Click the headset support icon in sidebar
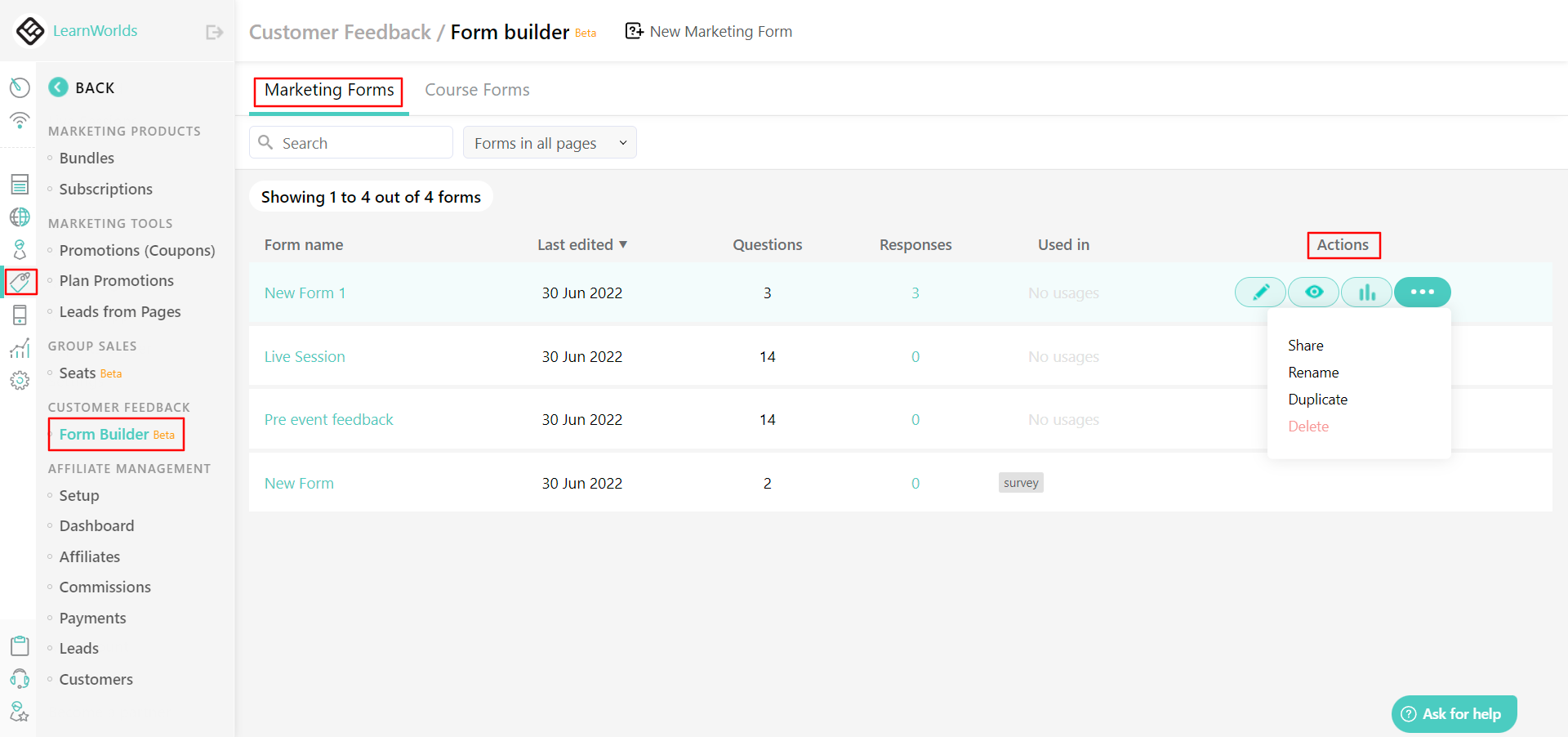This screenshot has height=737, width=1568. tap(20, 678)
